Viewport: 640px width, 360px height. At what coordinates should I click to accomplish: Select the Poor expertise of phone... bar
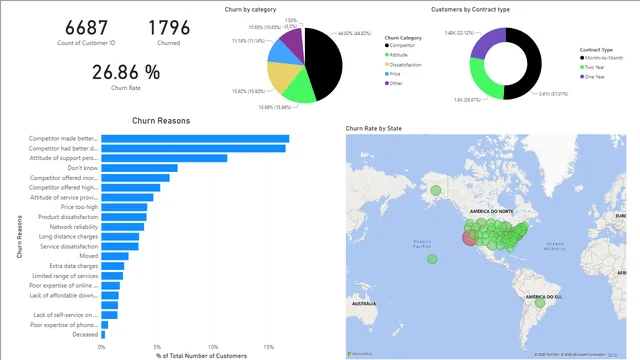(x=104, y=325)
